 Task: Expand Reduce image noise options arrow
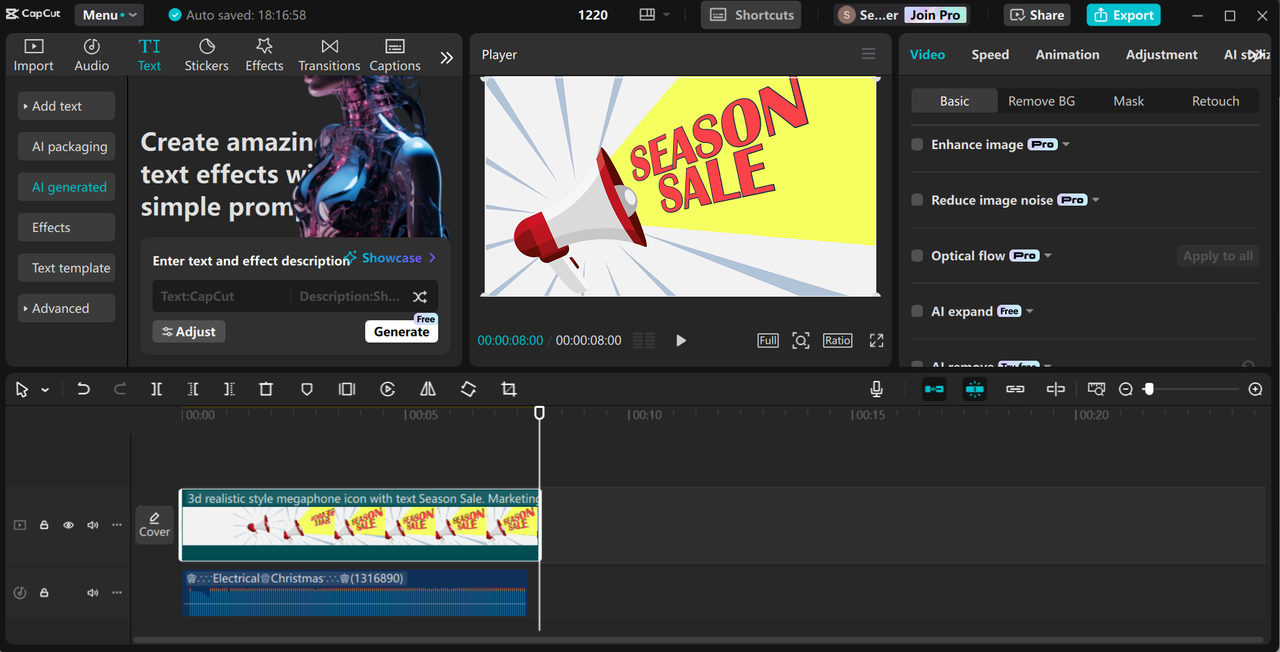tap(1096, 200)
